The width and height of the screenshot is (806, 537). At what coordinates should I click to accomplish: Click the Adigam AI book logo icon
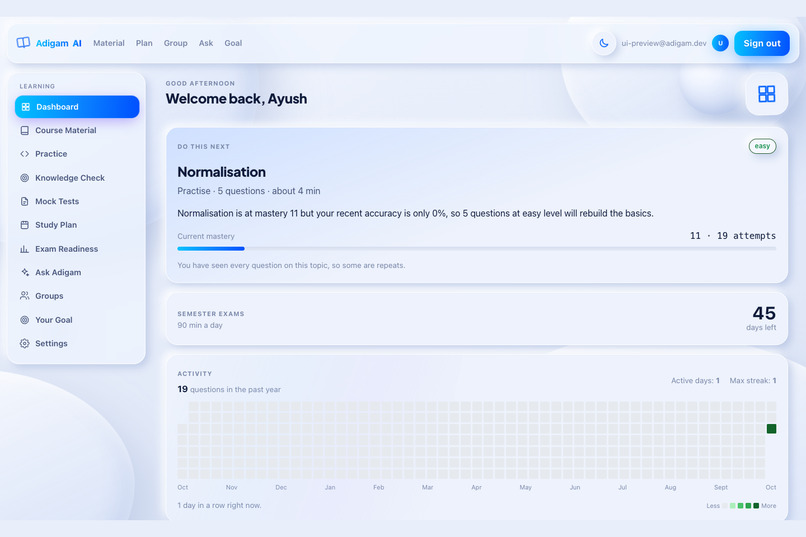pos(23,43)
